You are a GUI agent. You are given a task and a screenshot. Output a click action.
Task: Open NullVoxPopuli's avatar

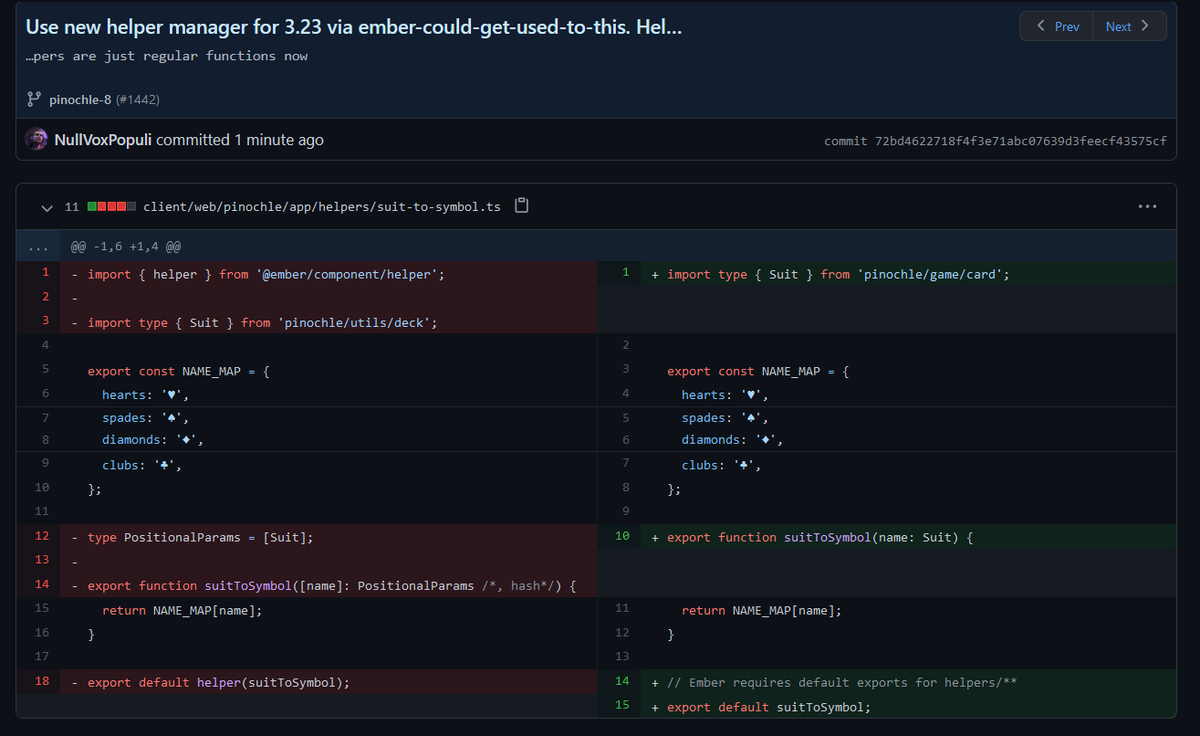click(36, 140)
